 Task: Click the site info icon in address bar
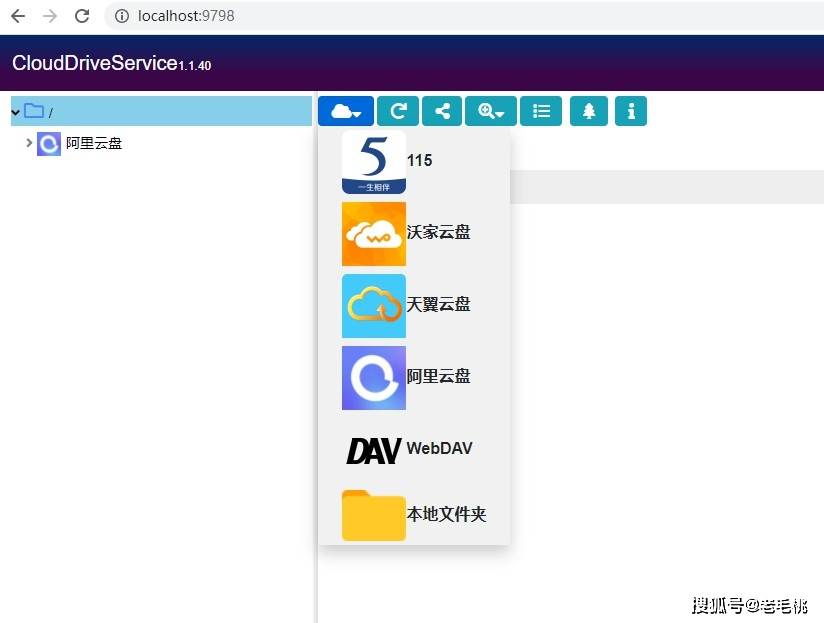pyautogui.click(x=121, y=16)
